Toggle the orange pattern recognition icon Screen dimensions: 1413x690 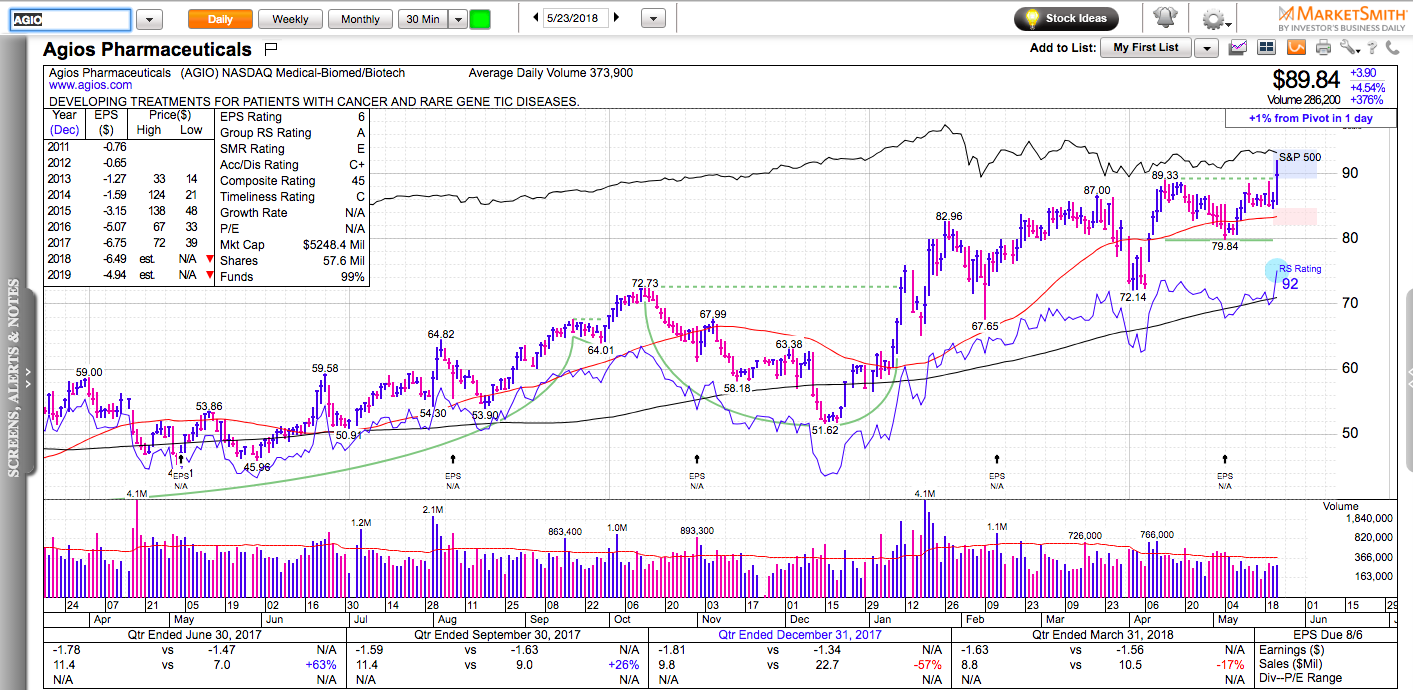point(1296,47)
